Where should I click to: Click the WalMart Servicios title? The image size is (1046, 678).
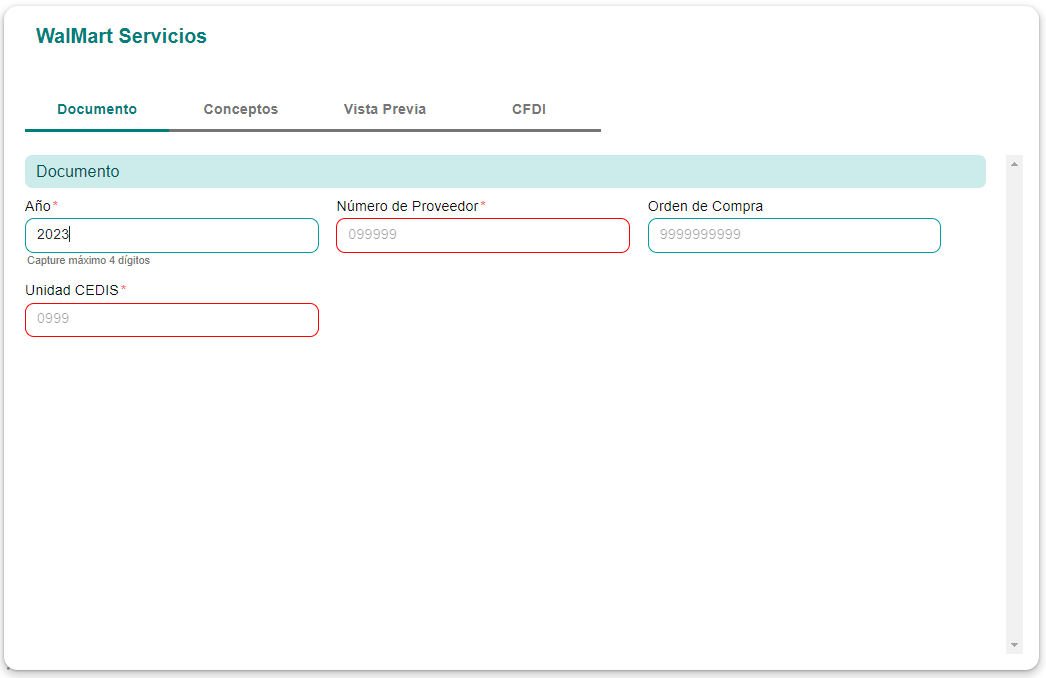point(121,36)
